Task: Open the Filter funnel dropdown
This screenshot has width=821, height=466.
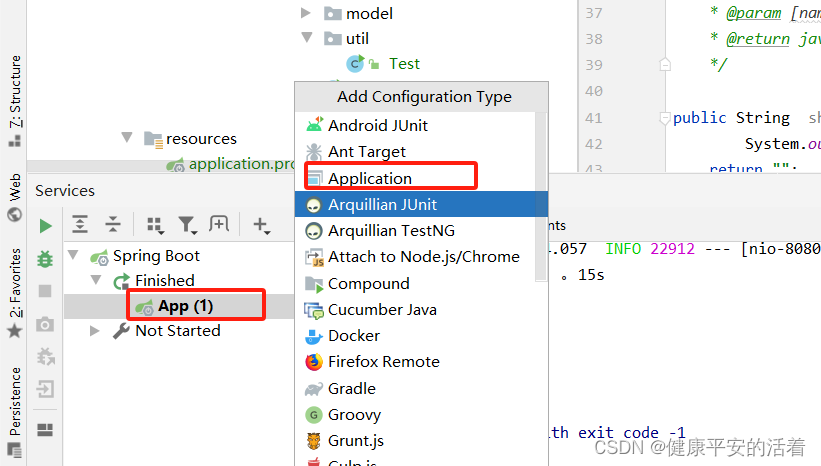Action: [x=187, y=225]
